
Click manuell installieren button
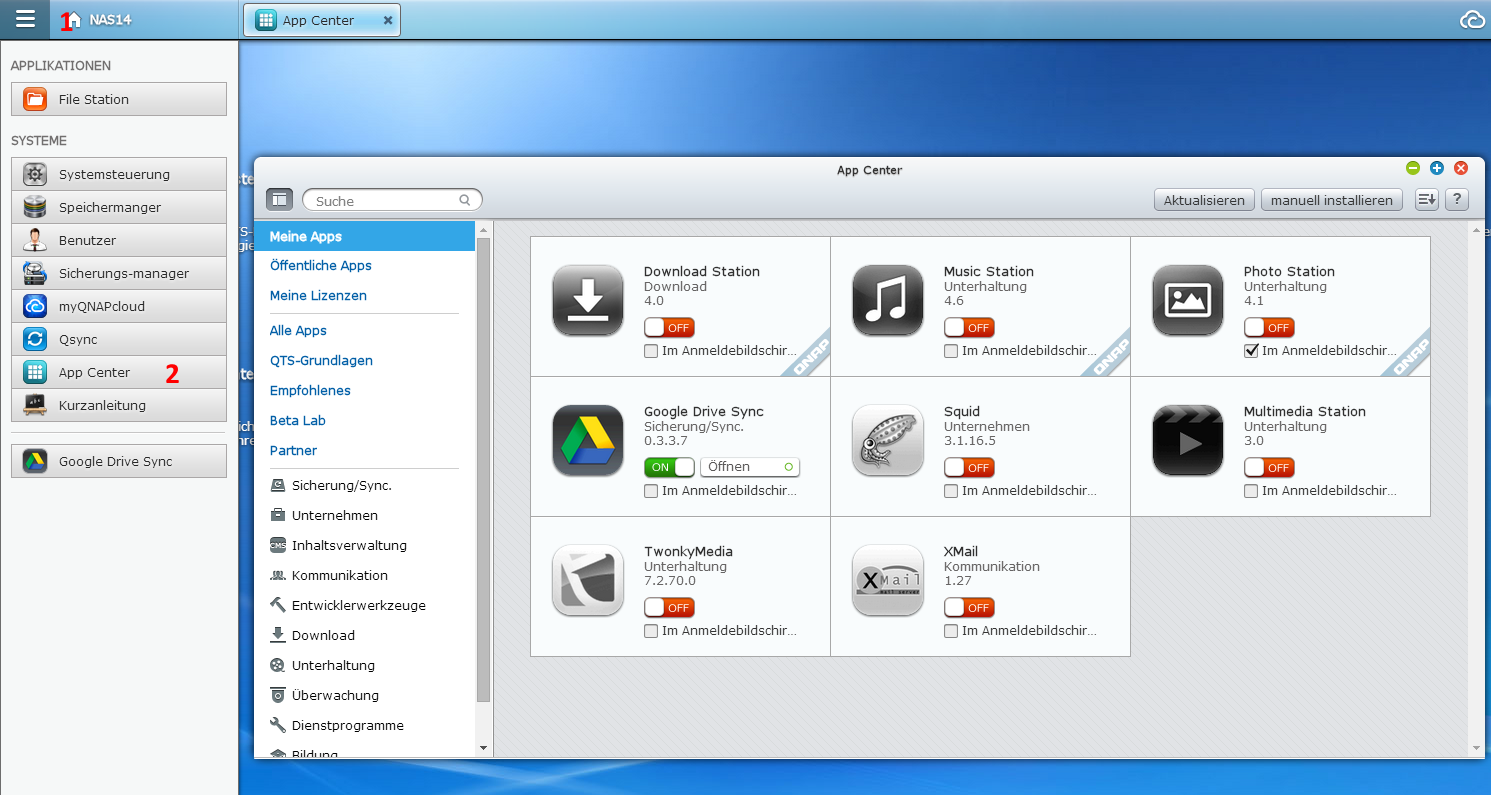click(x=1332, y=200)
